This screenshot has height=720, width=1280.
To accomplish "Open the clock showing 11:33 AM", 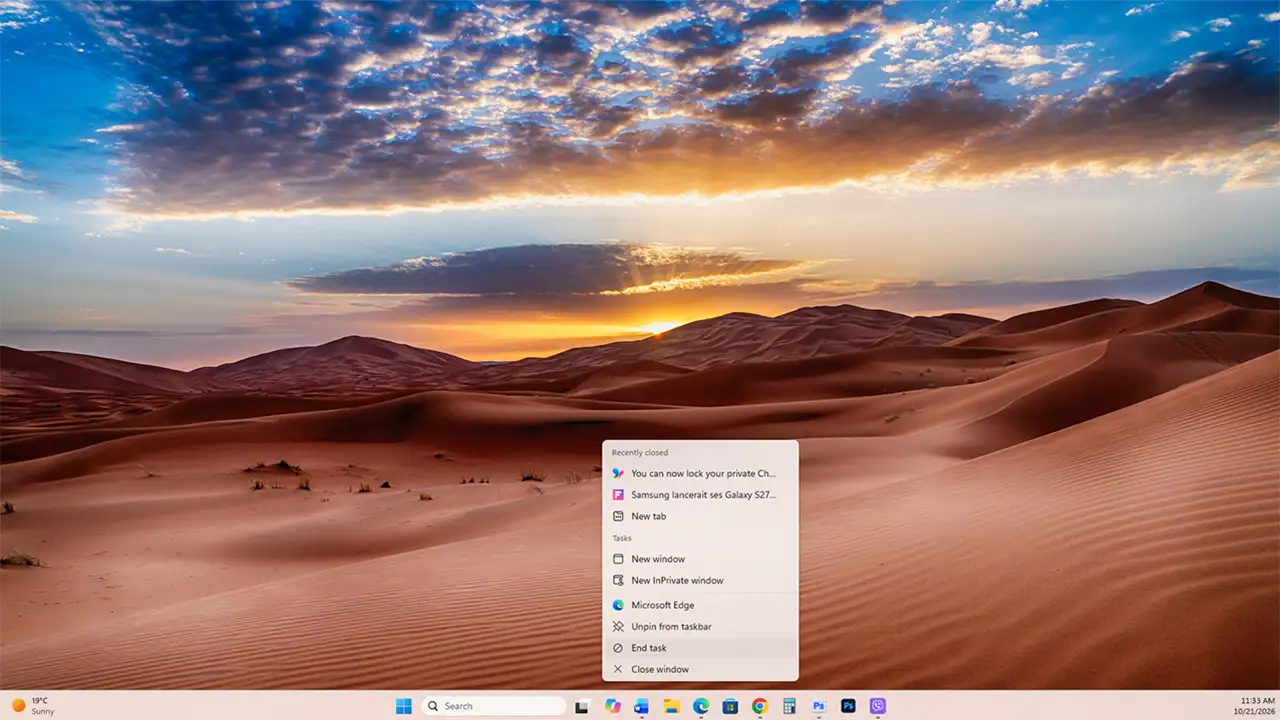I will click(1256, 706).
